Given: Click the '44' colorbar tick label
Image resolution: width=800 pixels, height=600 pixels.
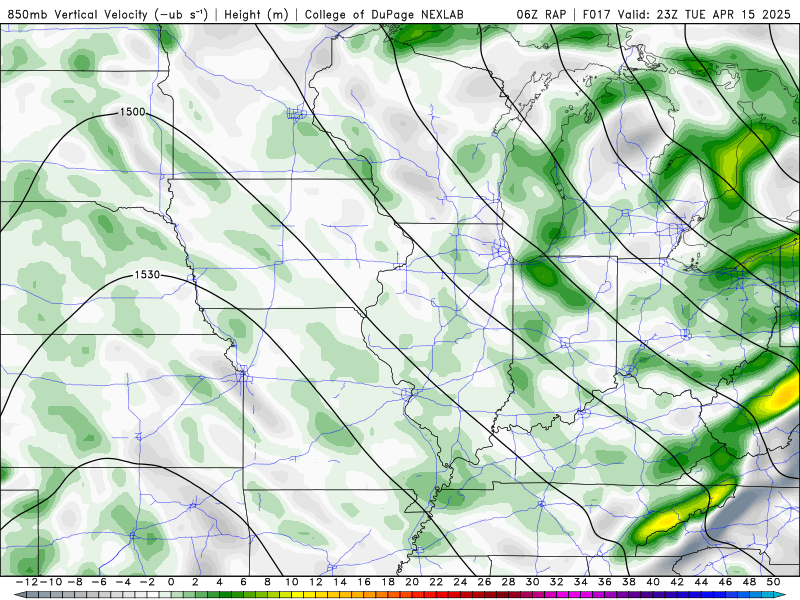Looking at the screenshot, I should coord(701,582).
